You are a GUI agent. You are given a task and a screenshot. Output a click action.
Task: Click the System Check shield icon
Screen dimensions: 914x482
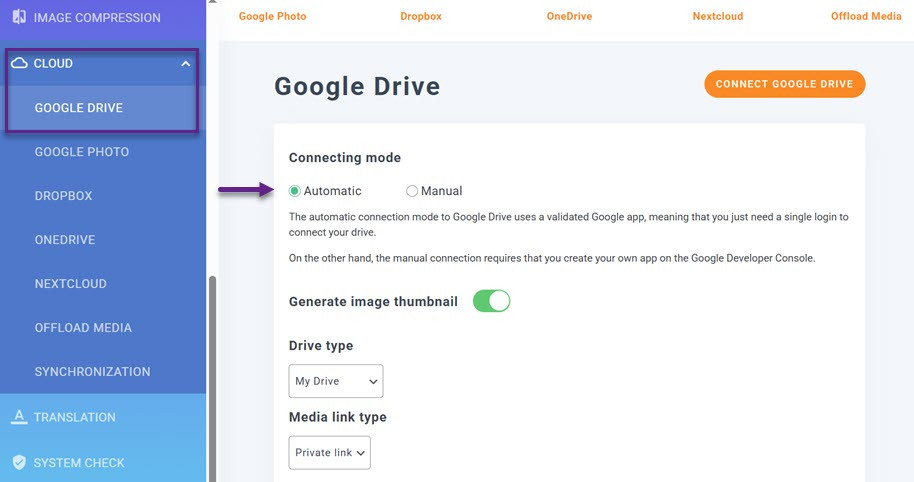click(x=19, y=463)
